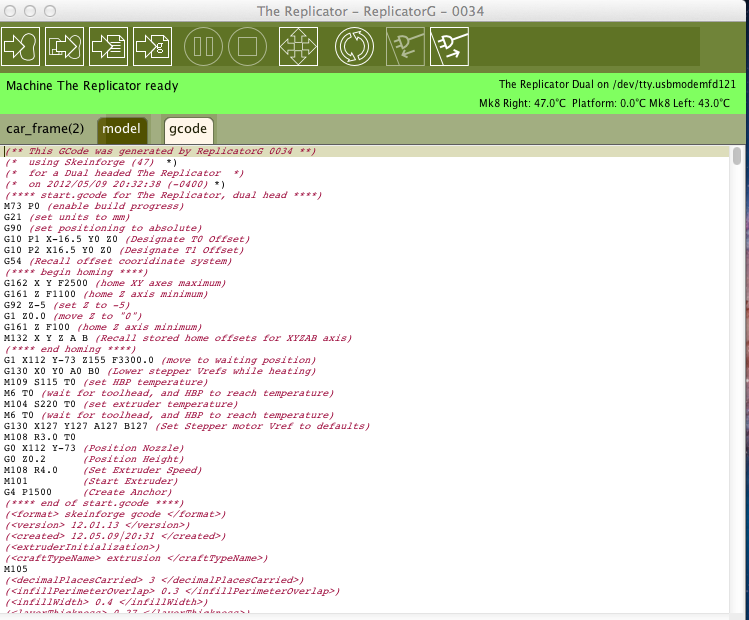Click the 'end of start.gcode' comment line

click(x=94, y=502)
